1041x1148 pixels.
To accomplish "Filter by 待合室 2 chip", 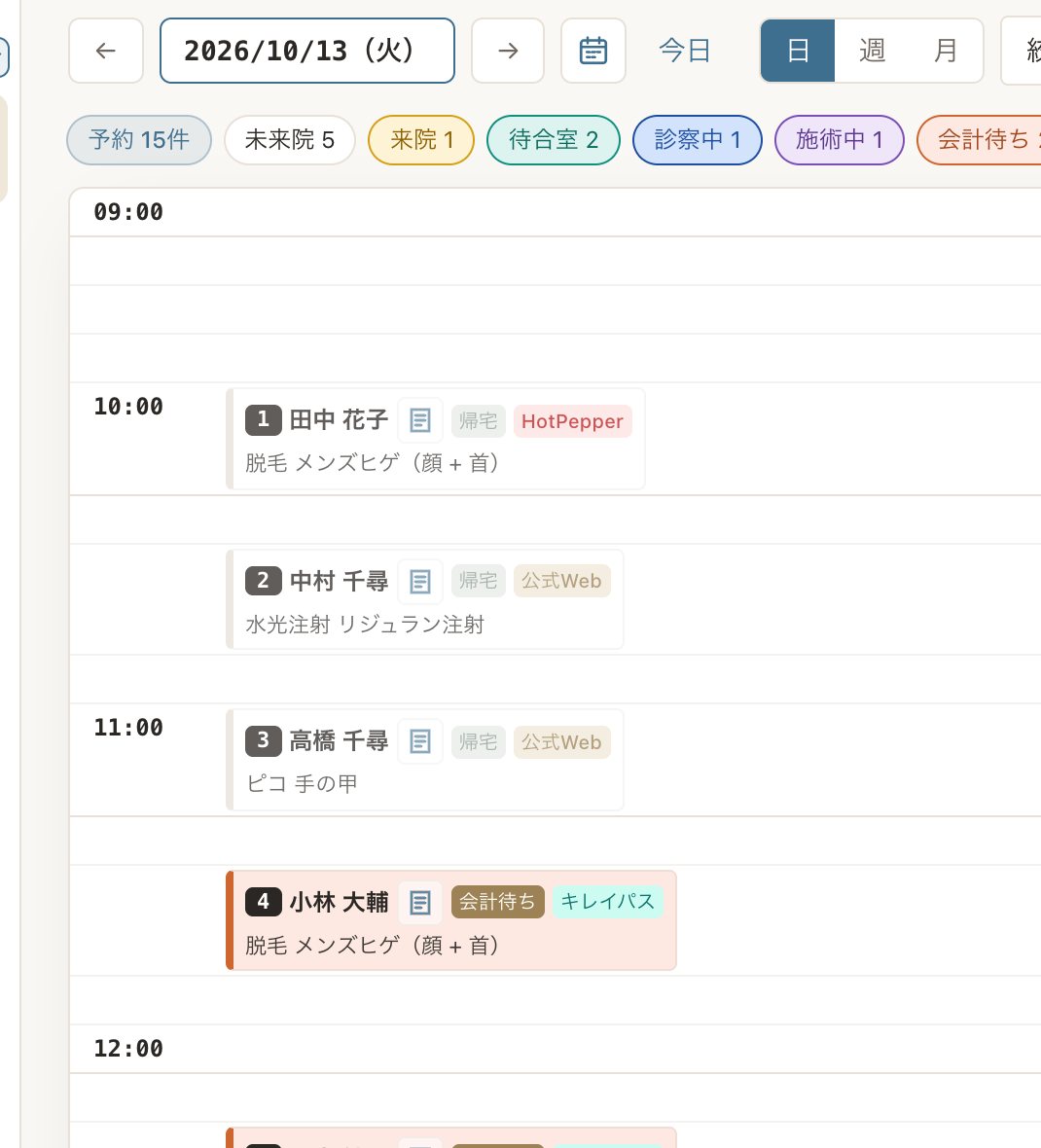I will (x=554, y=140).
